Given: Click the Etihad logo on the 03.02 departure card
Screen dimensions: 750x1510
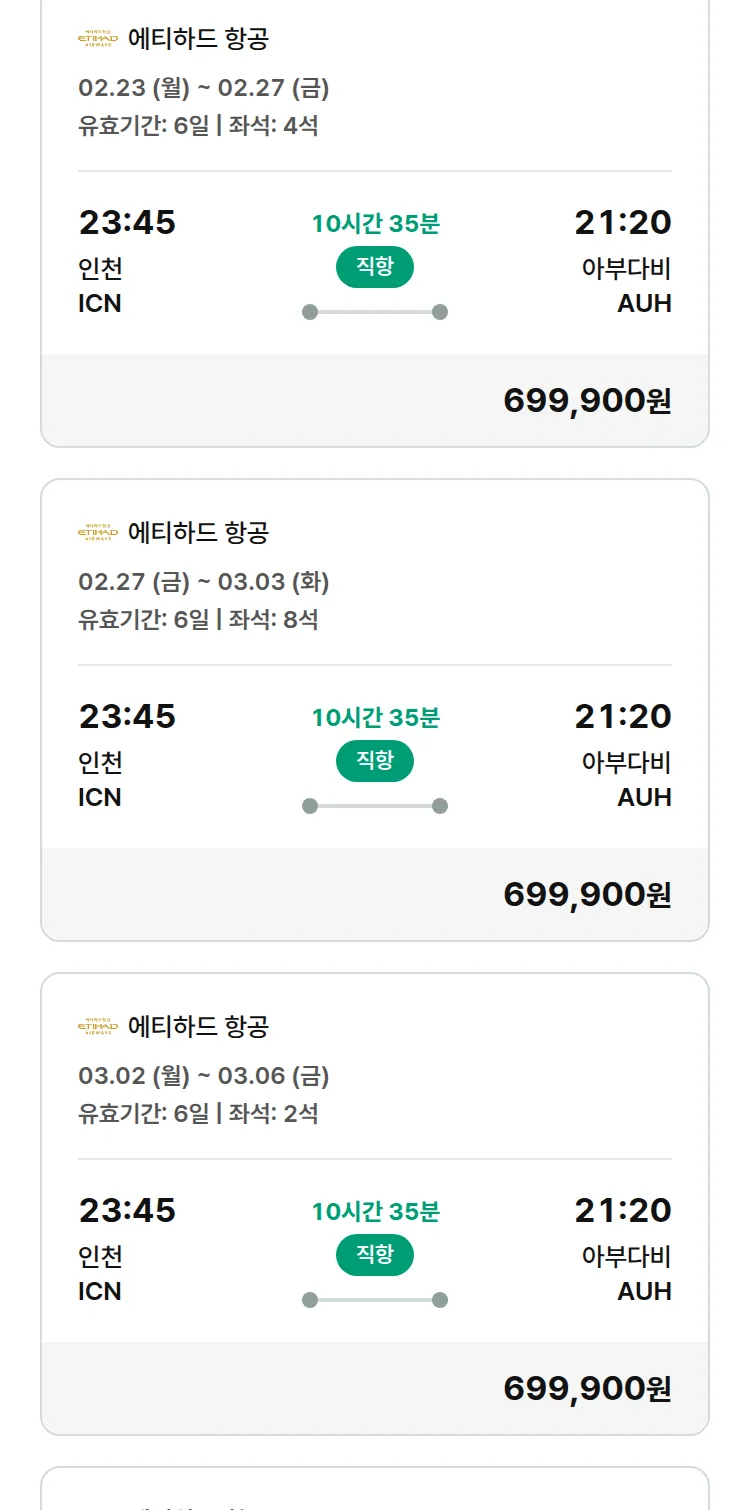Looking at the screenshot, I should click(x=98, y=1026).
